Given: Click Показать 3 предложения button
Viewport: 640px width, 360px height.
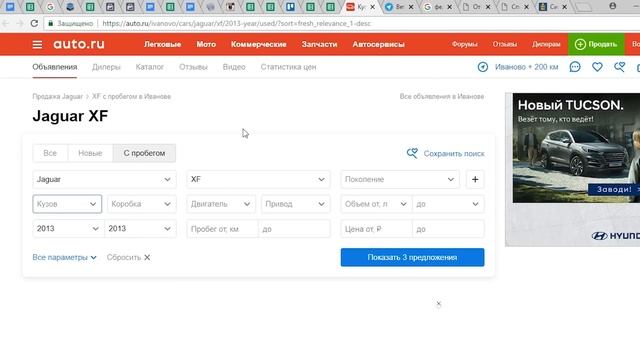Looking at the screenshot, I should [412, 258].
